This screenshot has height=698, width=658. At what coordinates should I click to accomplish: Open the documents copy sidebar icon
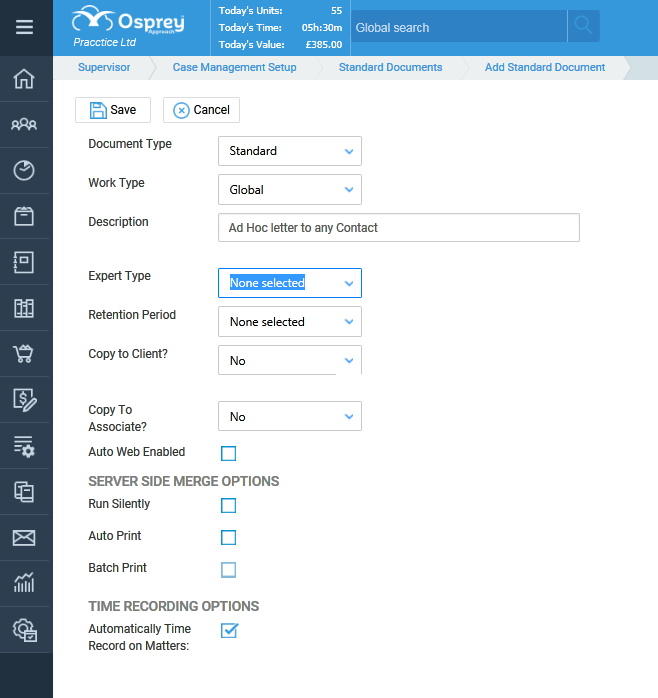(24, 492)
